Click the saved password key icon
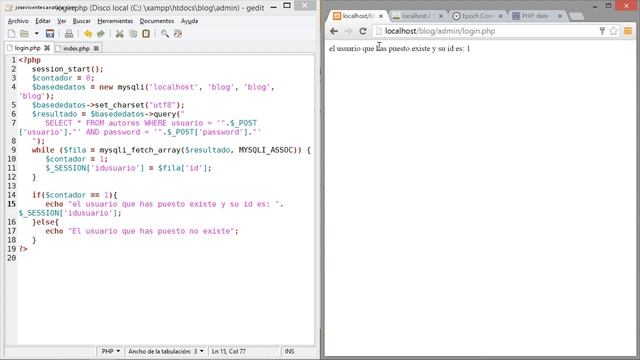This screenshot has width=640, height=360. pos(602,31)
